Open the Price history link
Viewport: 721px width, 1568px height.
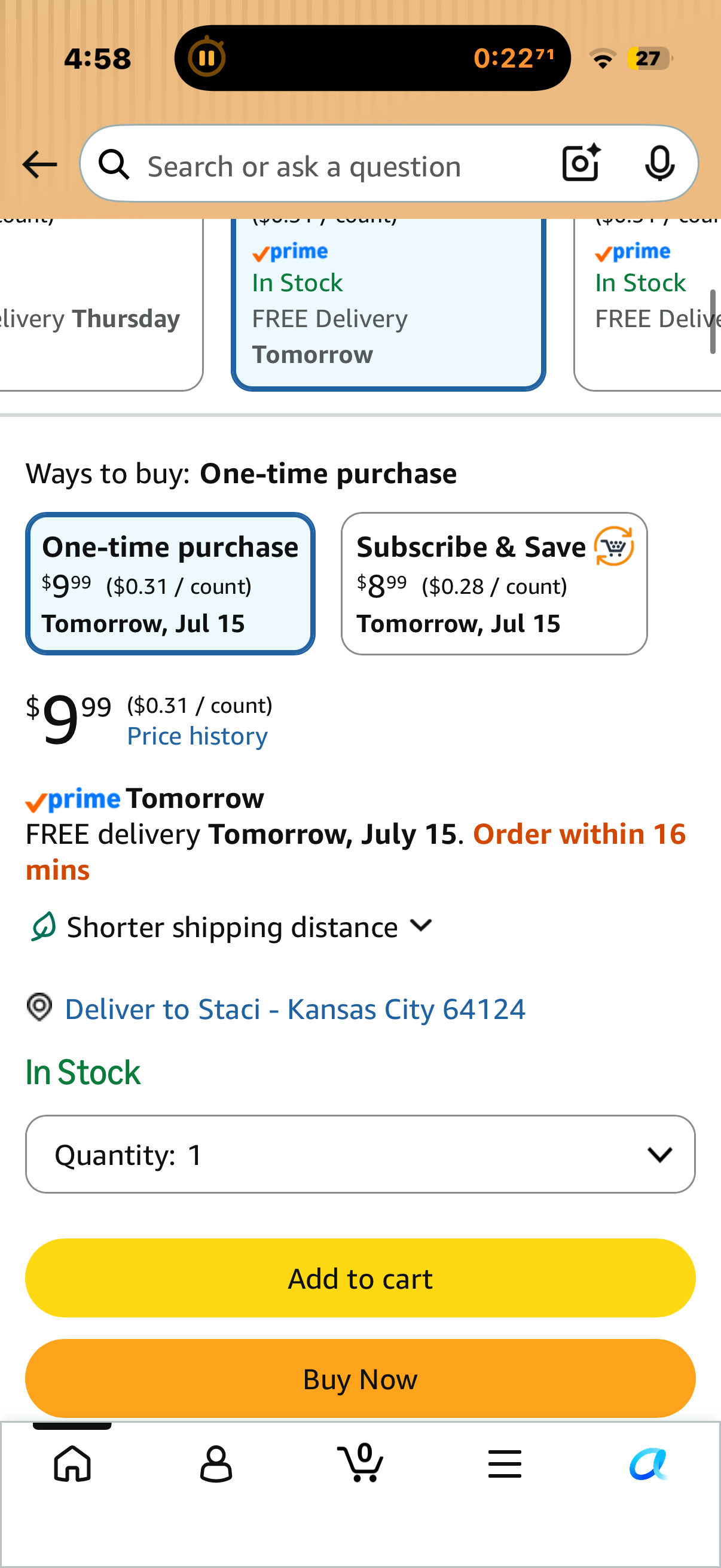(197, 736)
